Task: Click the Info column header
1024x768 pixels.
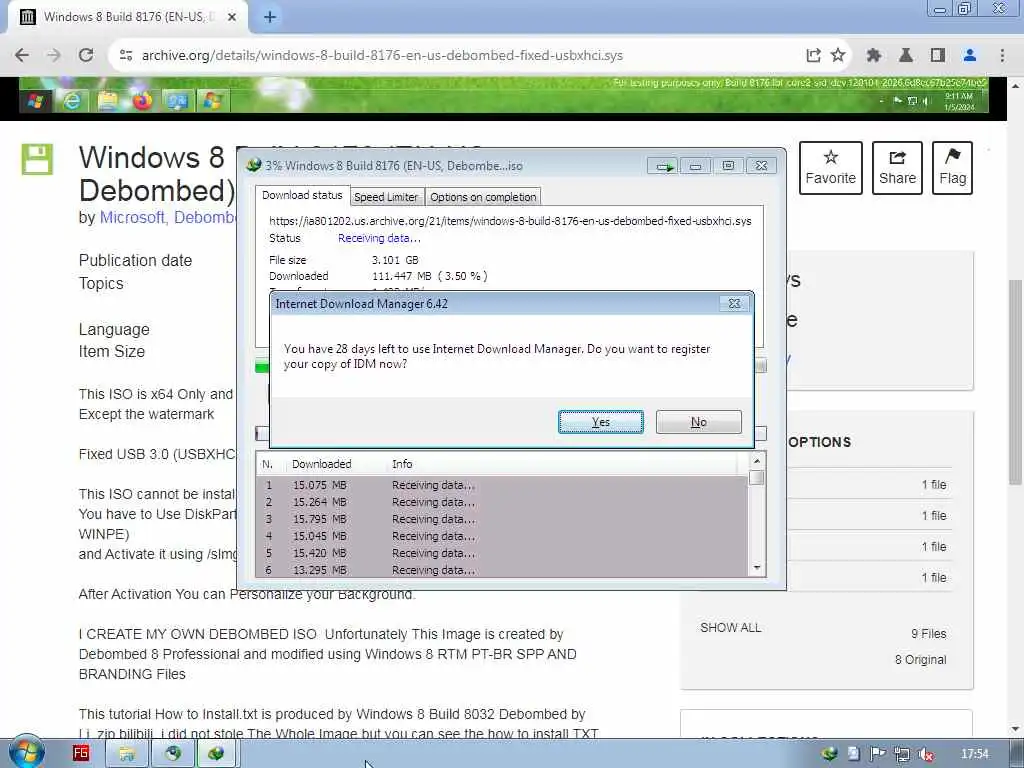Action: coord(402,464)
